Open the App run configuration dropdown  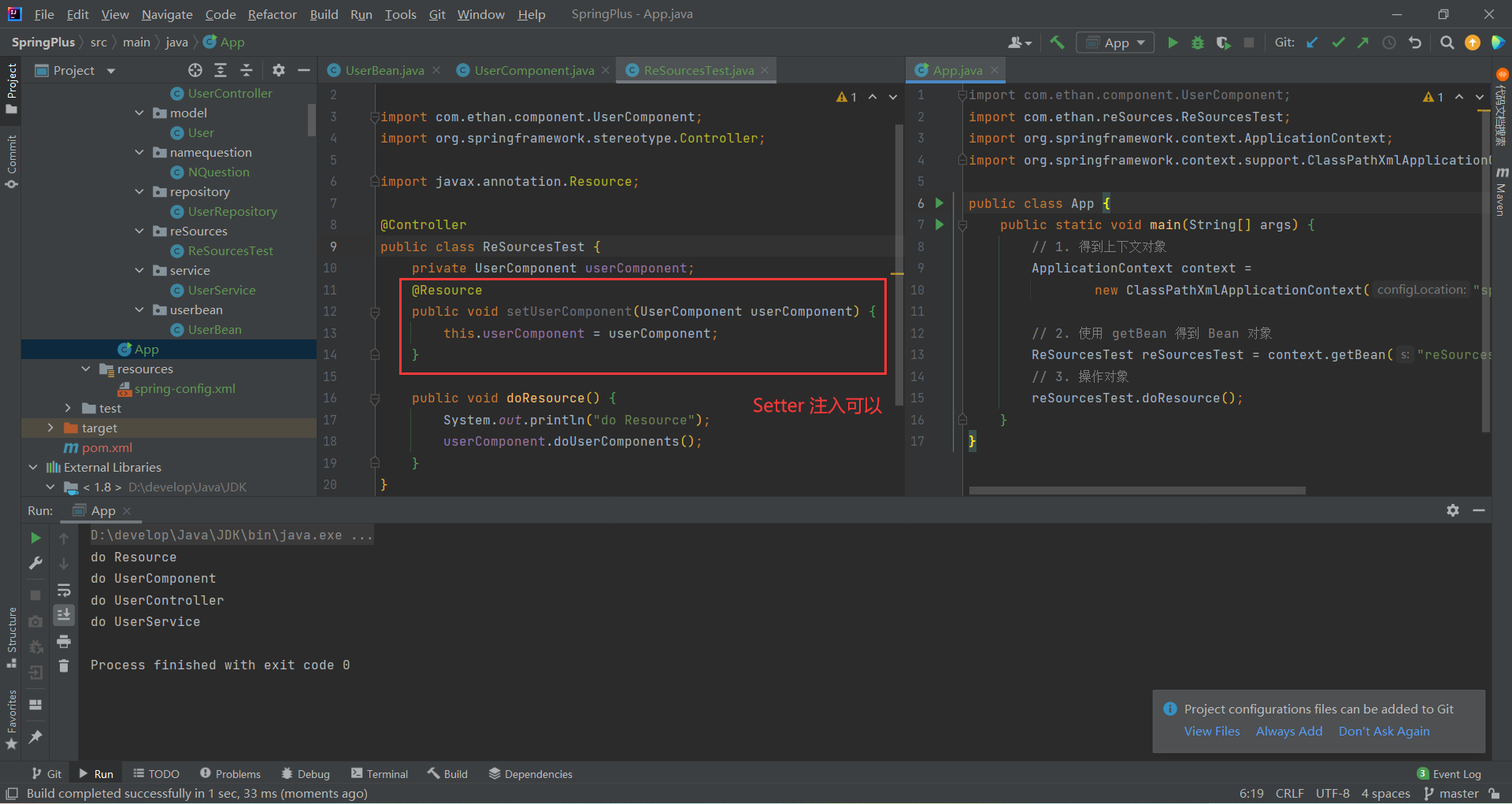click(1115, 43)
